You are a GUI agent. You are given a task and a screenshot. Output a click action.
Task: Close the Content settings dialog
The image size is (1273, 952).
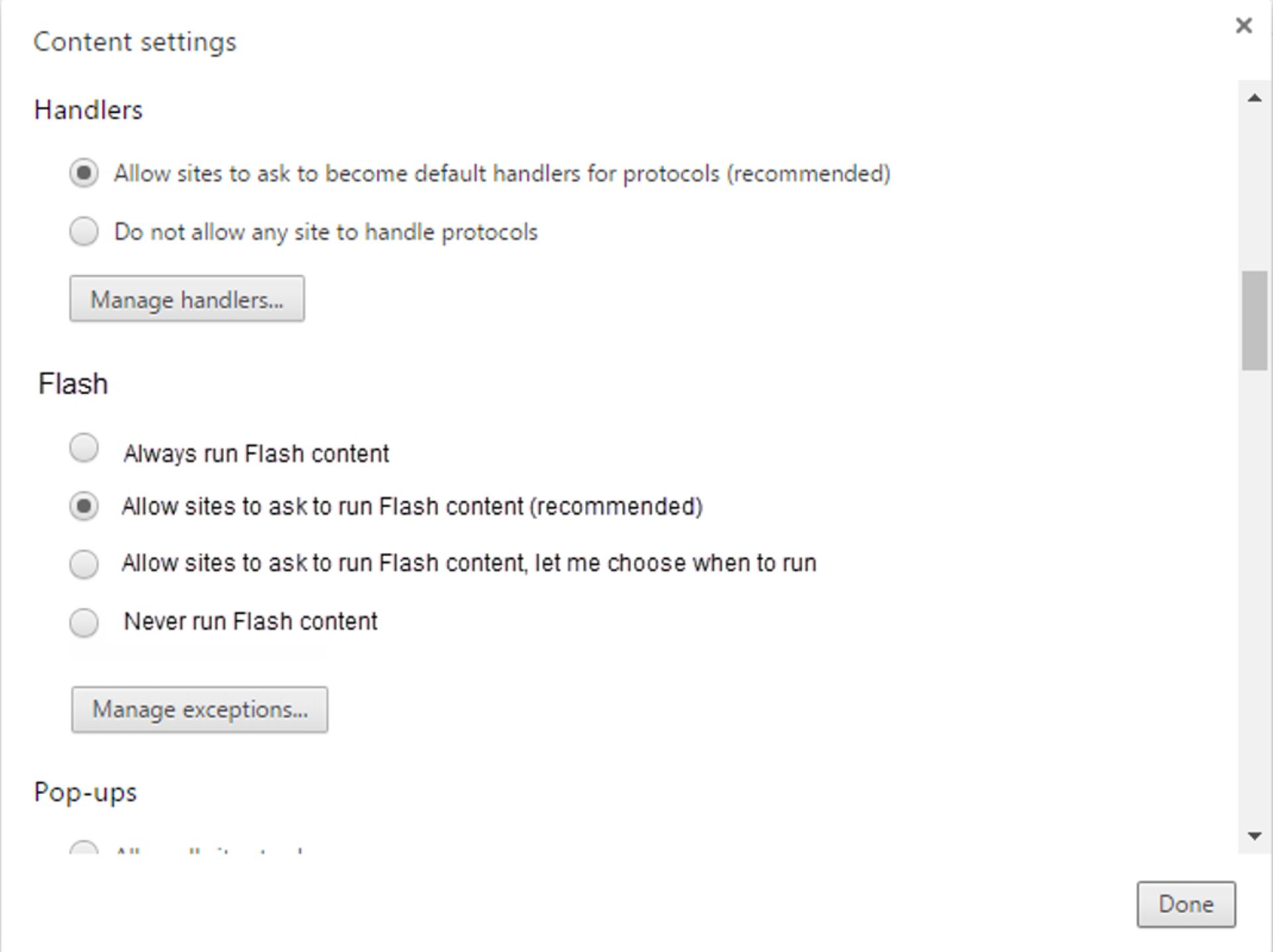pos(1243,25)
